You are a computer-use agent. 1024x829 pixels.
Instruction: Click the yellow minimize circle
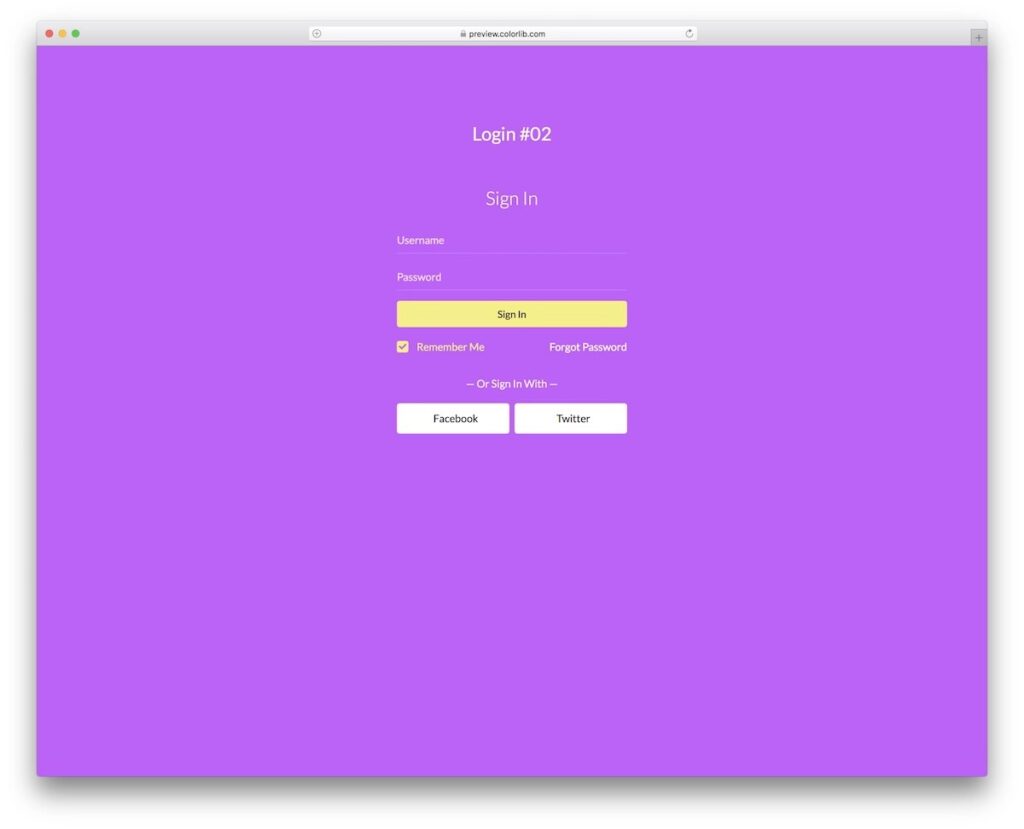pyautogui.click(x=62, y=33)
